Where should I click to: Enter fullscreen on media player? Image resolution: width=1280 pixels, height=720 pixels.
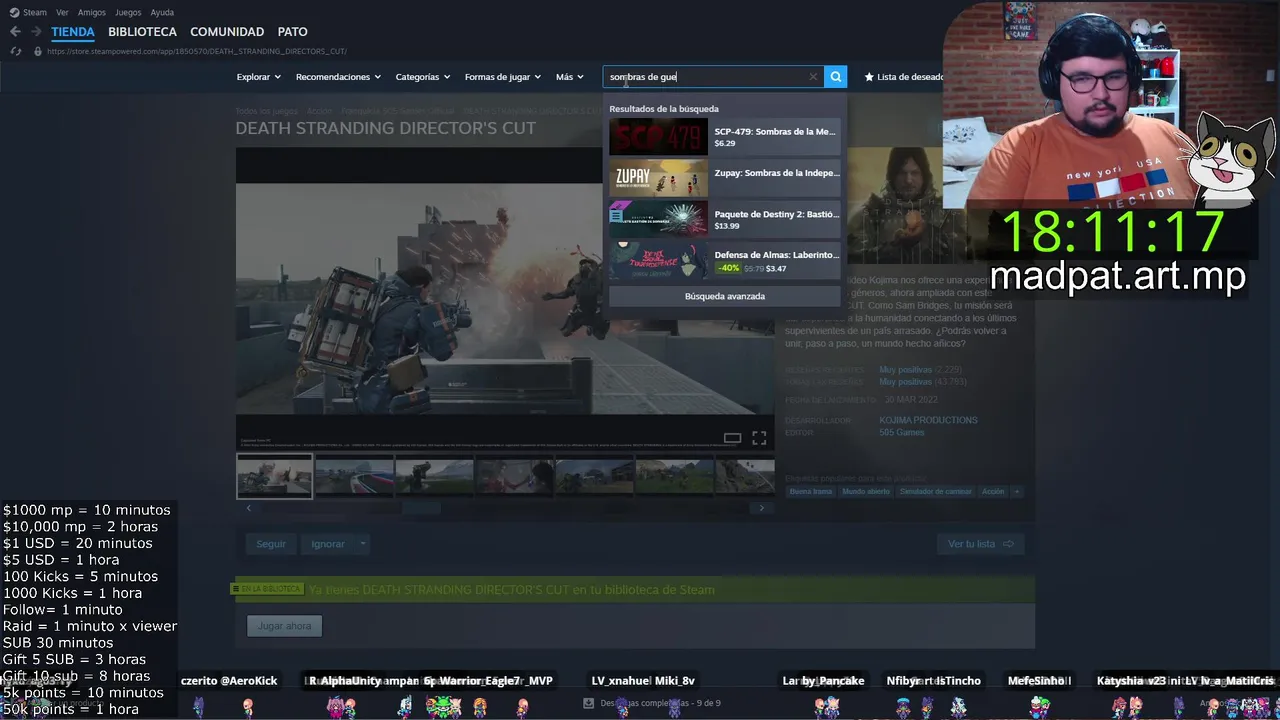tap(759, 438)
